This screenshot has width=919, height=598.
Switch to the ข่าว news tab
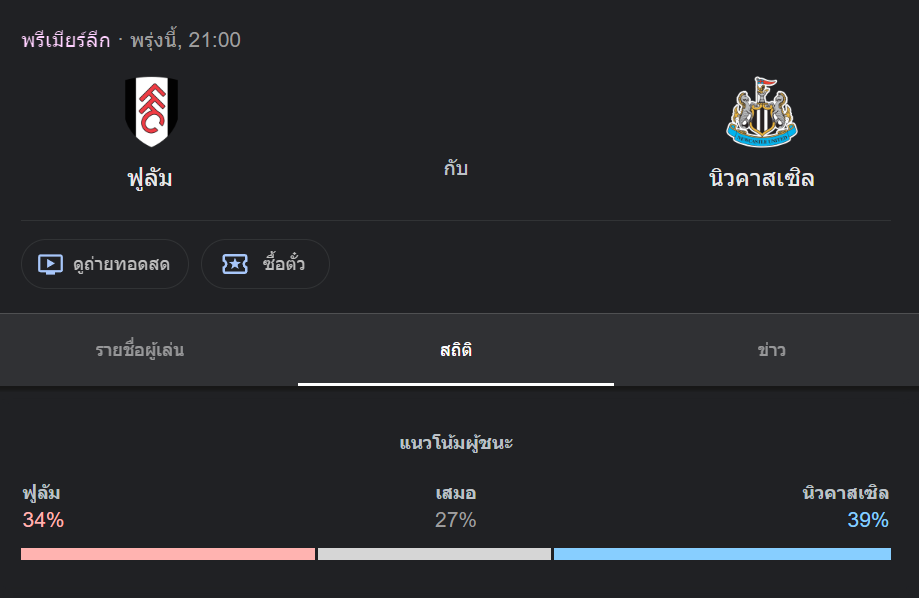(771, 350)
